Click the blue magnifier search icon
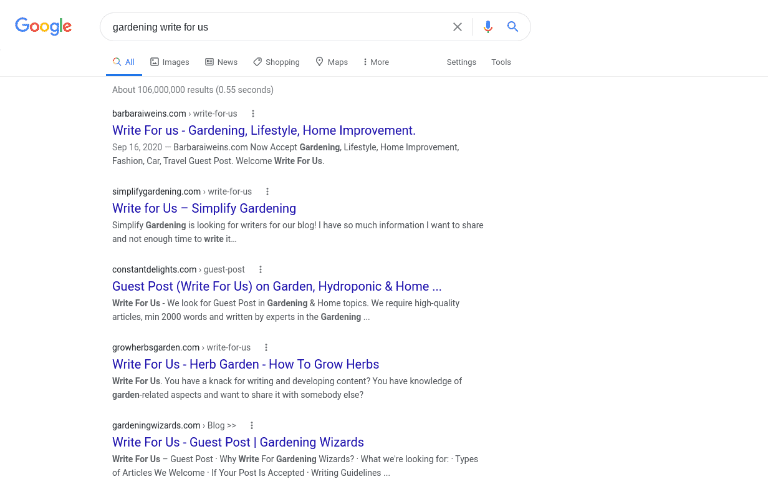The height and width of the screenshot is (479, 768). click(513, 27)
